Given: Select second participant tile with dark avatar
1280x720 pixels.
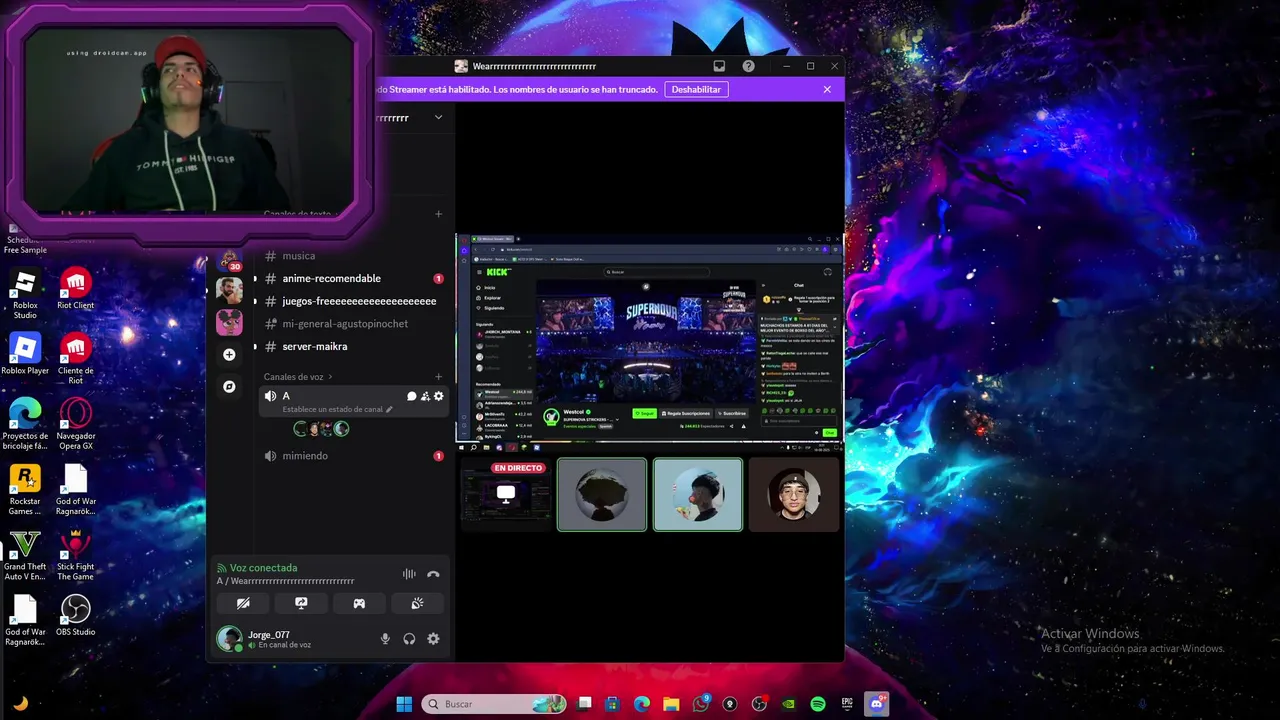Looking at the screenshot, I should tap(602, 494).
